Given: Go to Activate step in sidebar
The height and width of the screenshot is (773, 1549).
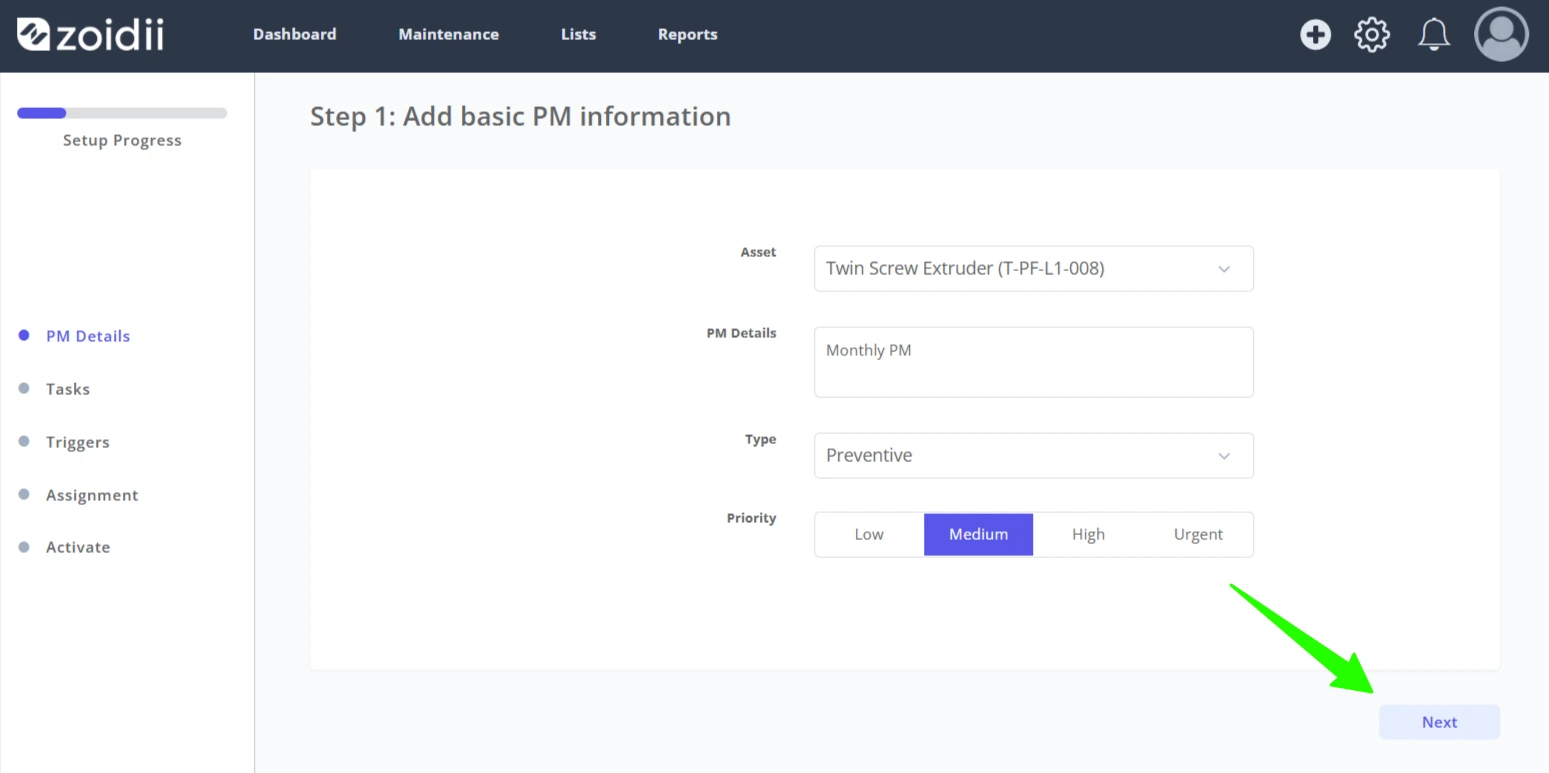Looking at the screenshot, I should [78, 547].
